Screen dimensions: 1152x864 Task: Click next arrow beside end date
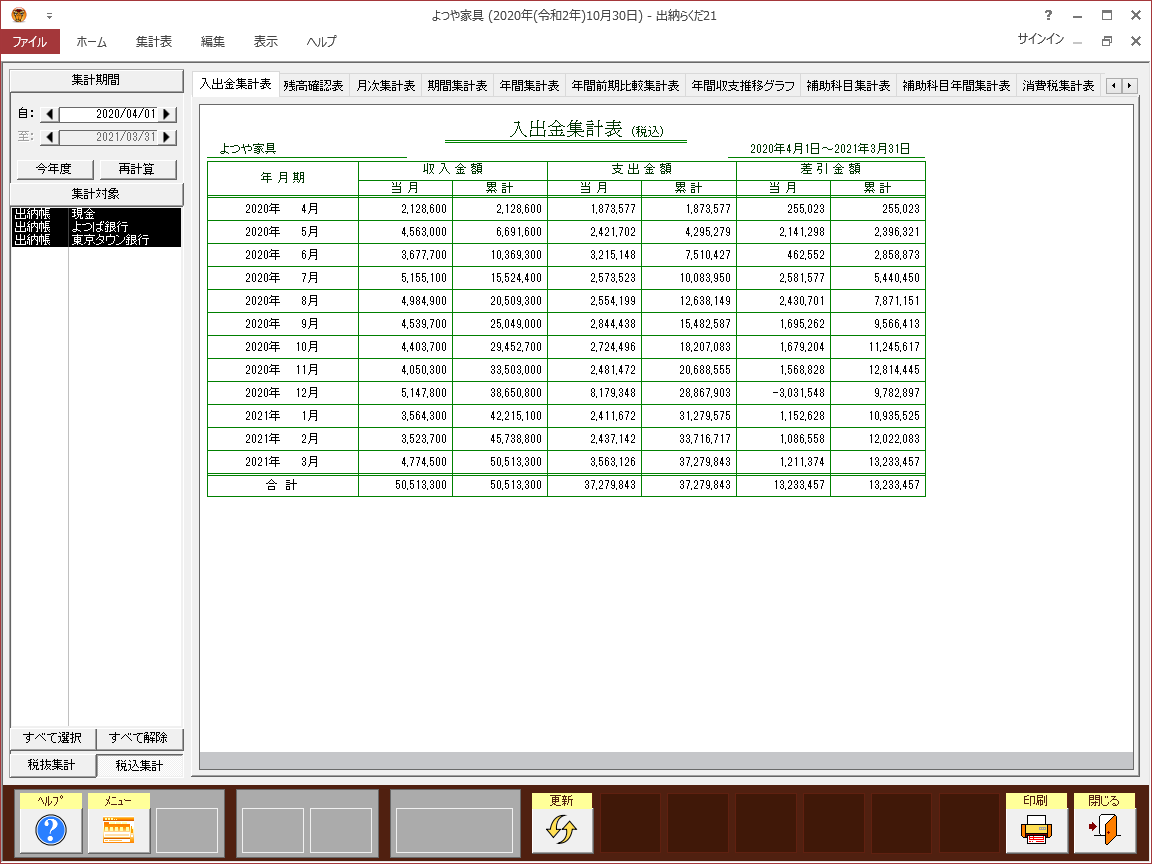point(167,137)
